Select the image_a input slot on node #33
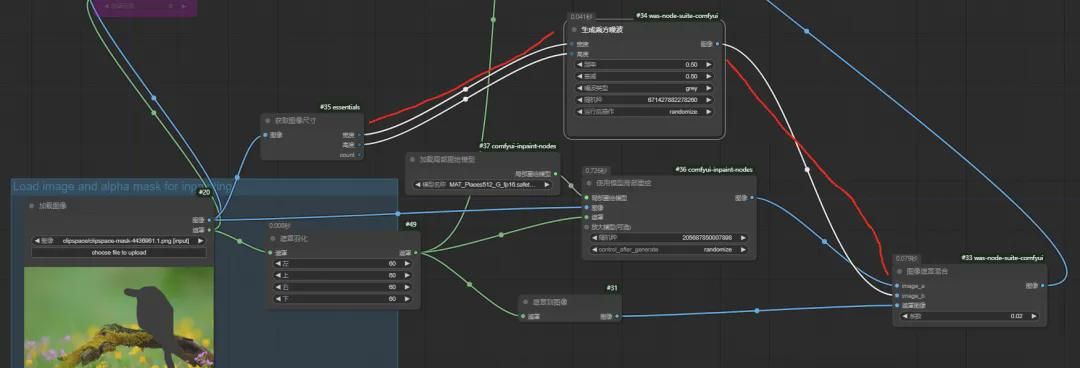This screenshot has width=1080, height=368. point(897,285)
